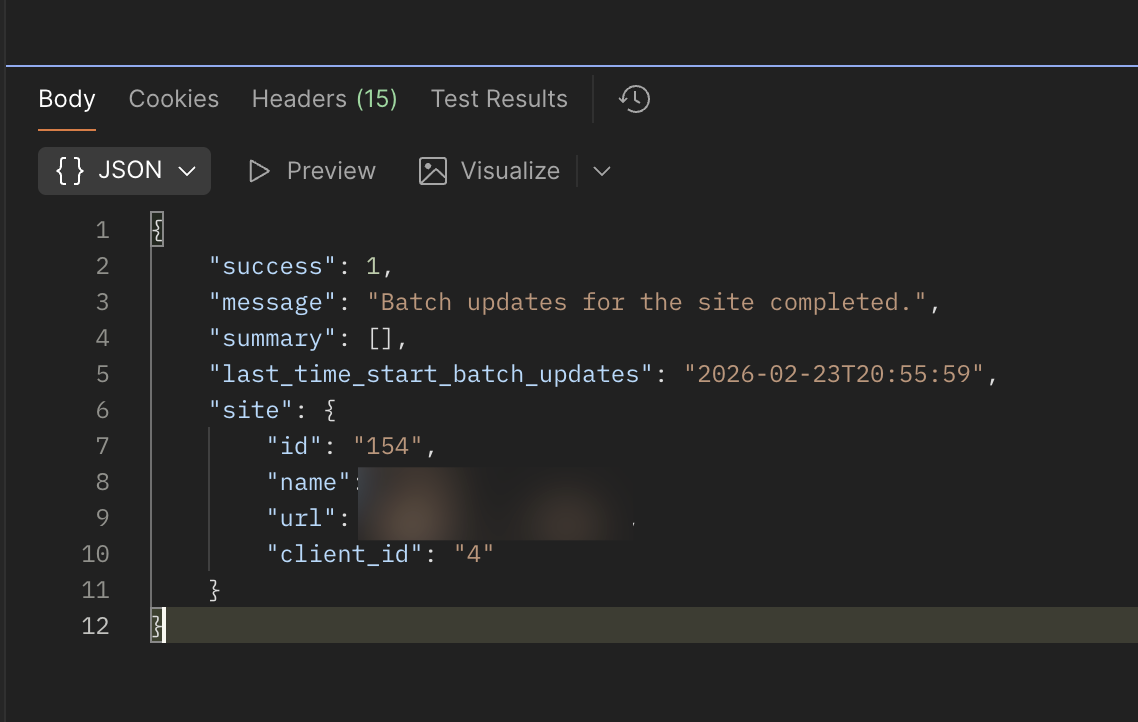1138x722 pixels.
Task: Open the response history clock icon
Action: point(635,99)
